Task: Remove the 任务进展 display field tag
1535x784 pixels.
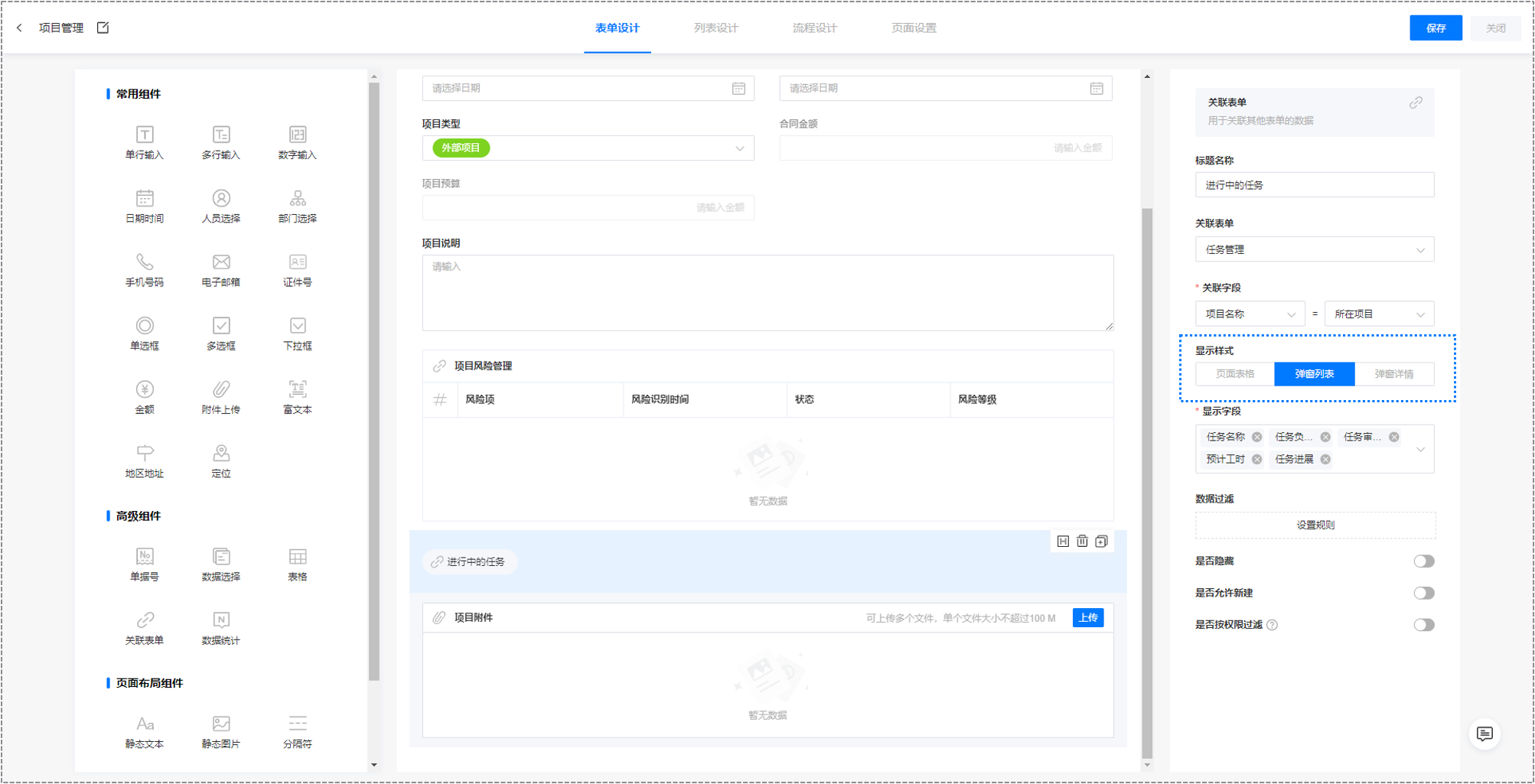Action: coord(1325,460)
